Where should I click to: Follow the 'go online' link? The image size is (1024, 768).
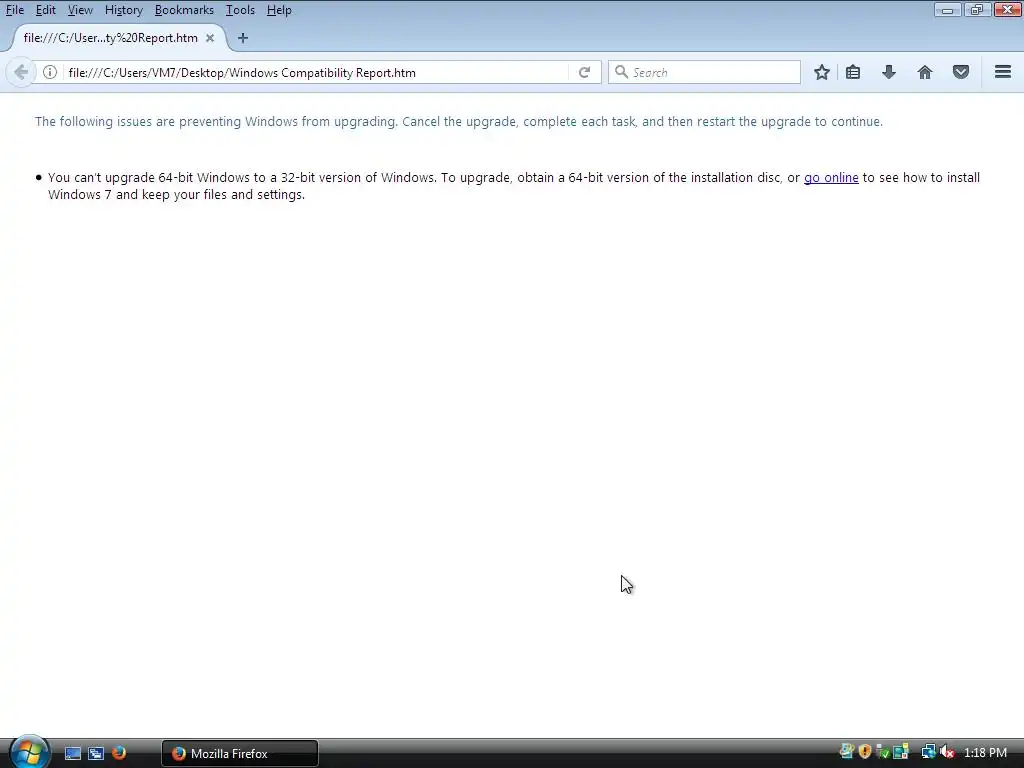831,178
